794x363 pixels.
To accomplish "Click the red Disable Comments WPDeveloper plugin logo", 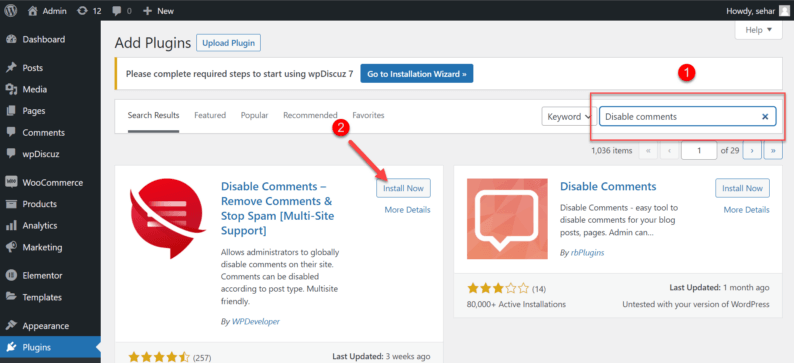I will (x=168, y=218).
